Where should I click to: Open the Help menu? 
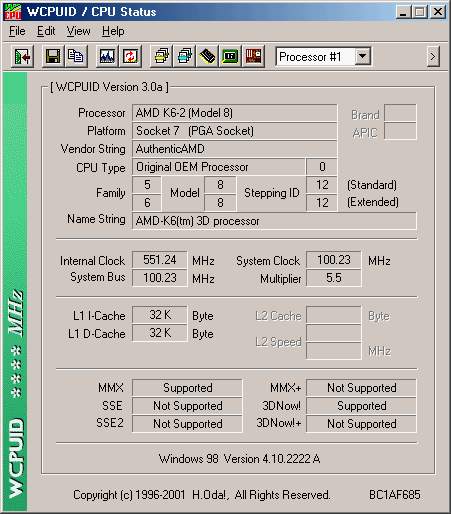(x=113, y=31)
